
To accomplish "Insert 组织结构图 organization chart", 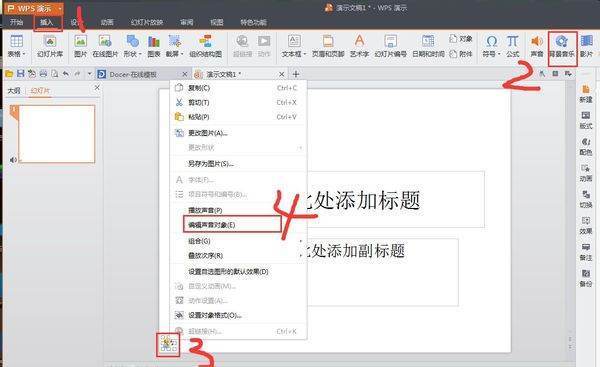I will 205,46.
